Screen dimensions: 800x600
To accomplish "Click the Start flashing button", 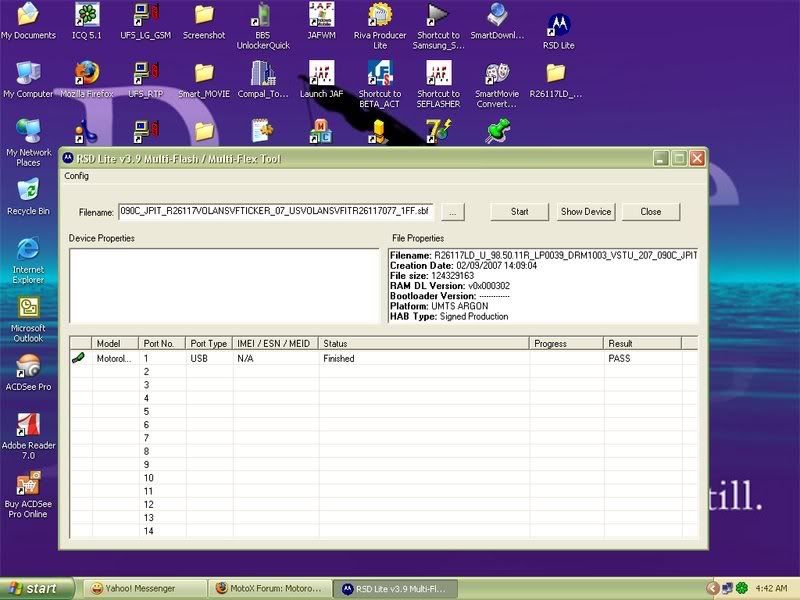I will click(519, 212).
